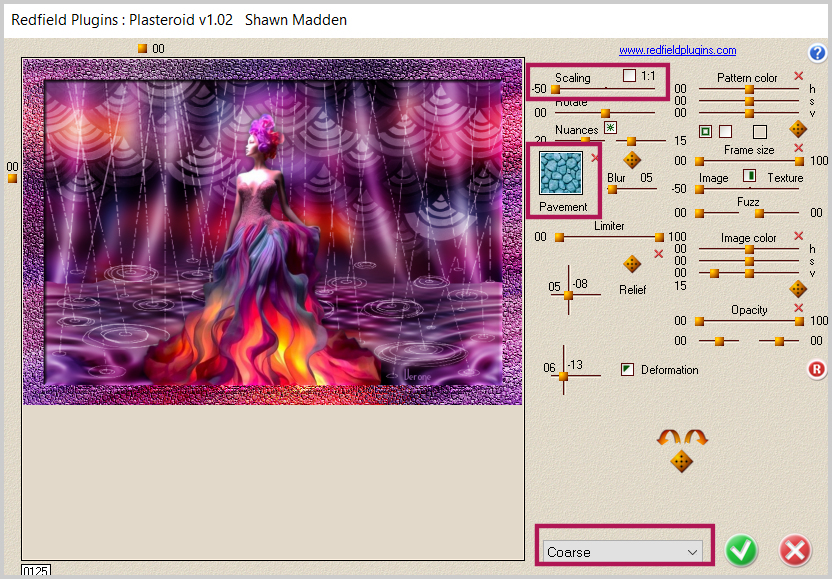Click the Image color hue slider handle
The height and width of the screenshot is (579, 832).
(x=749, y=249)
